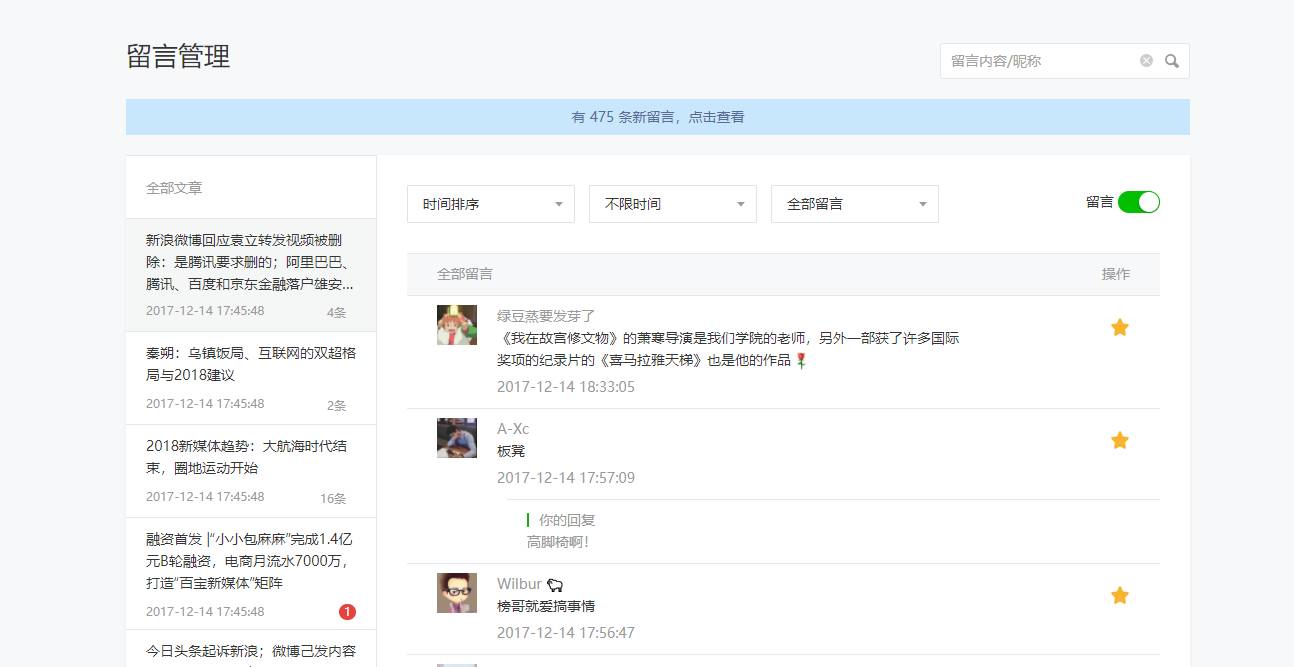Click 绿豆蒸要发芽了's avatar picture
The width and height of the screenshot is (1294, 667).
[x=457, y=325]
